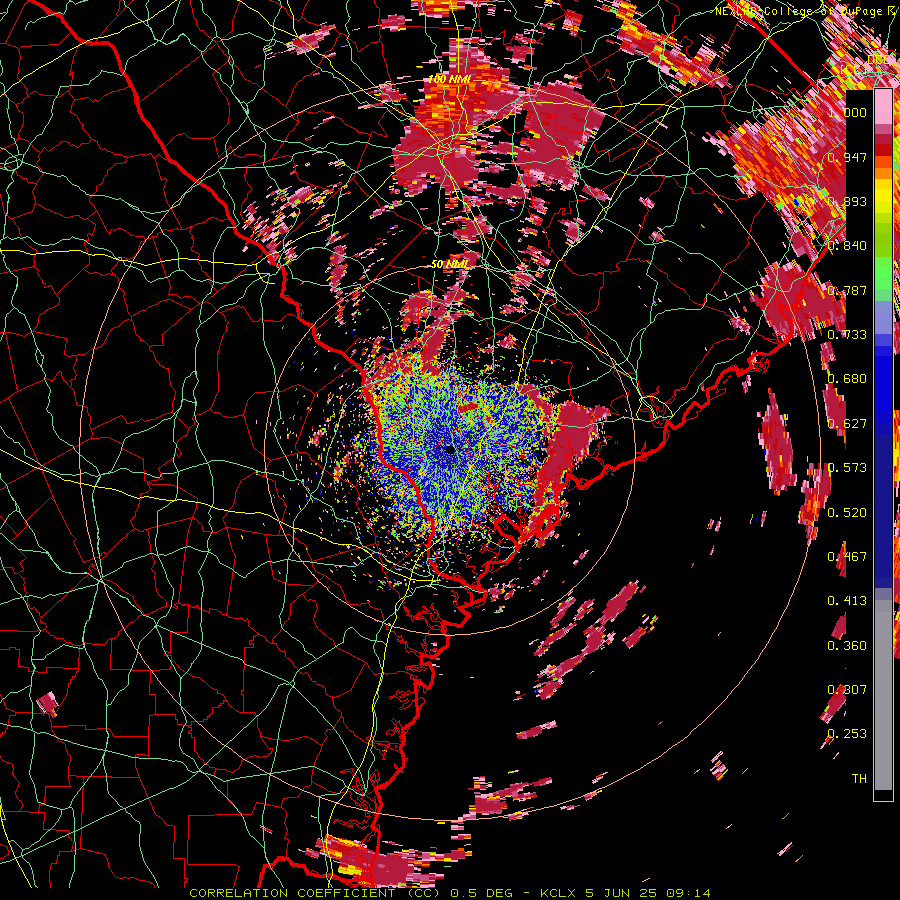Click the "TH" label on the color scale
This screenshot has height=900, width=900.
(x=859, y=779)
